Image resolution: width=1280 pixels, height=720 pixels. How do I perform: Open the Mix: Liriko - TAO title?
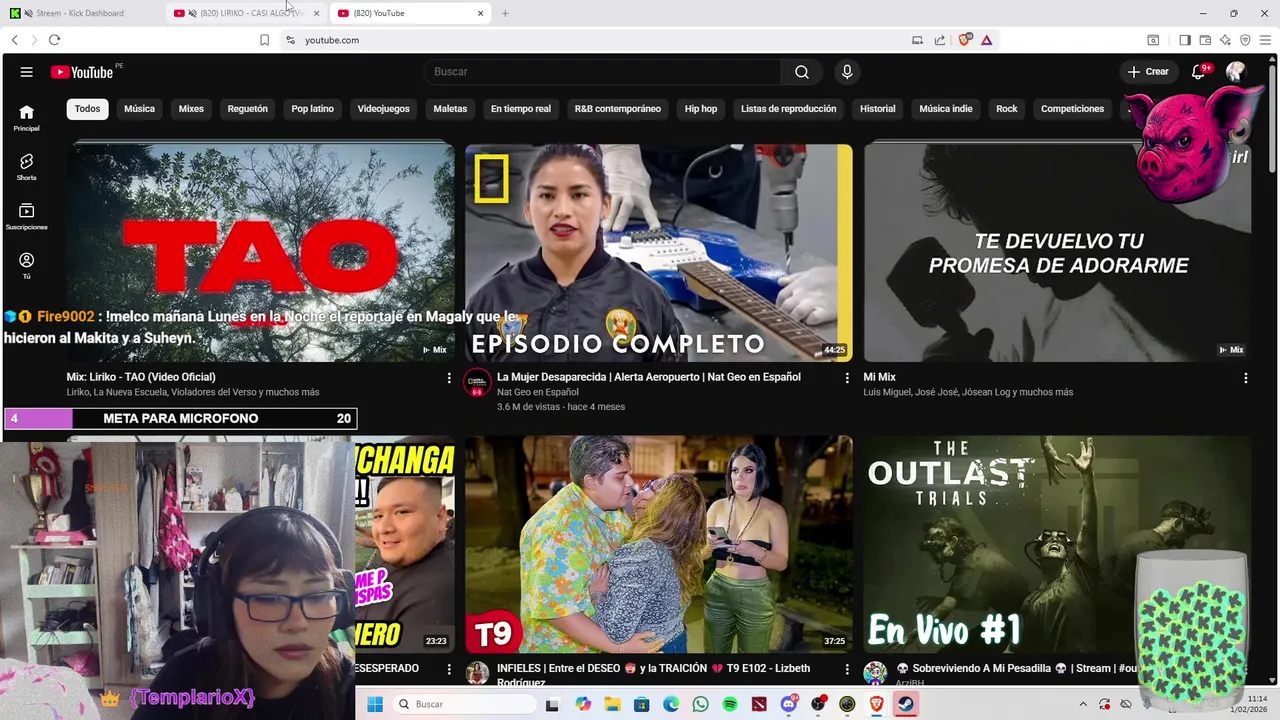[x=141, y=377]
